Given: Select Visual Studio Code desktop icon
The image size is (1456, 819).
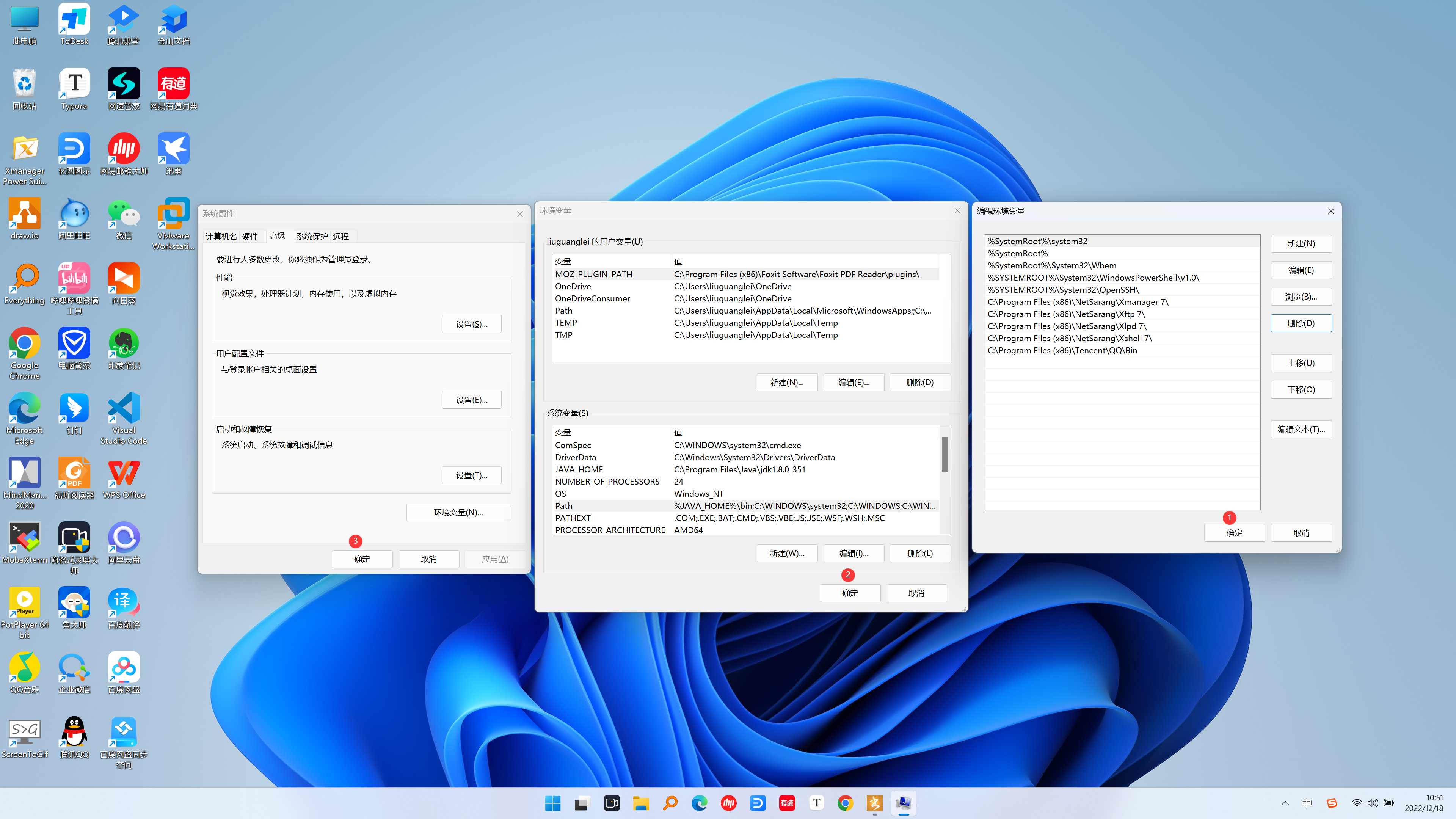Looking at the screenshot, I should point(124,419).
